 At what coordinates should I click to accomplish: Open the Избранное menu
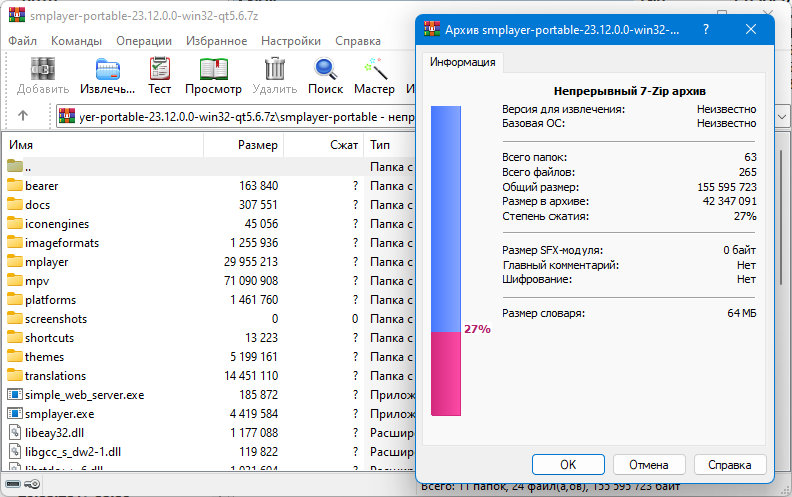point(216,41)
